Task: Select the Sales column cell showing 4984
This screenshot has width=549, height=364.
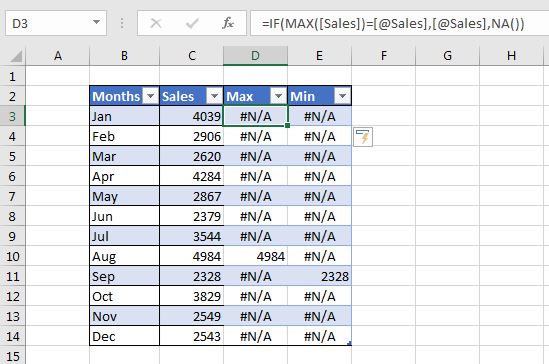Action: [x=192, y=256]
